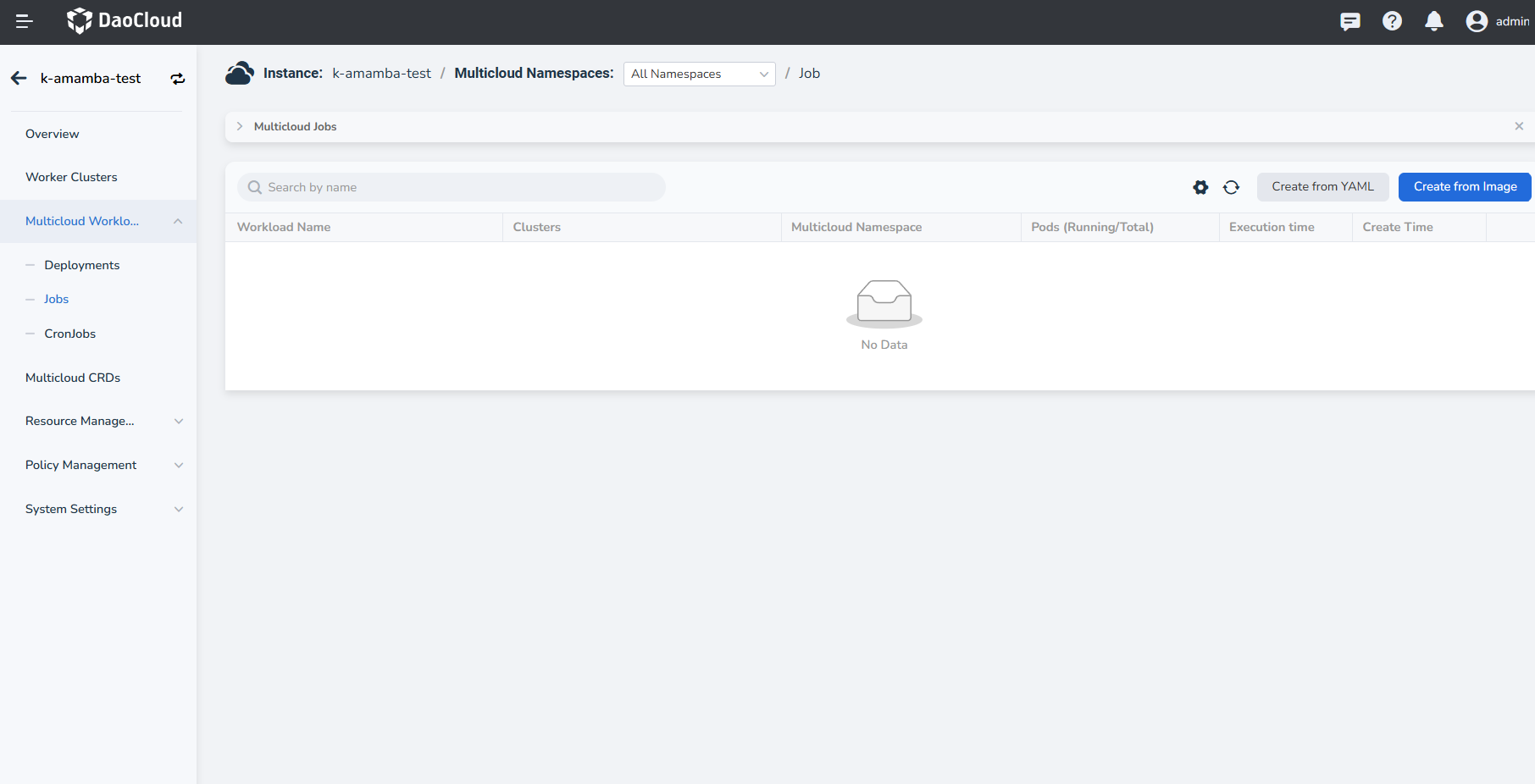Expand the Policy Management section
This screenshot has height=784, width=1535.
point(178,465)
